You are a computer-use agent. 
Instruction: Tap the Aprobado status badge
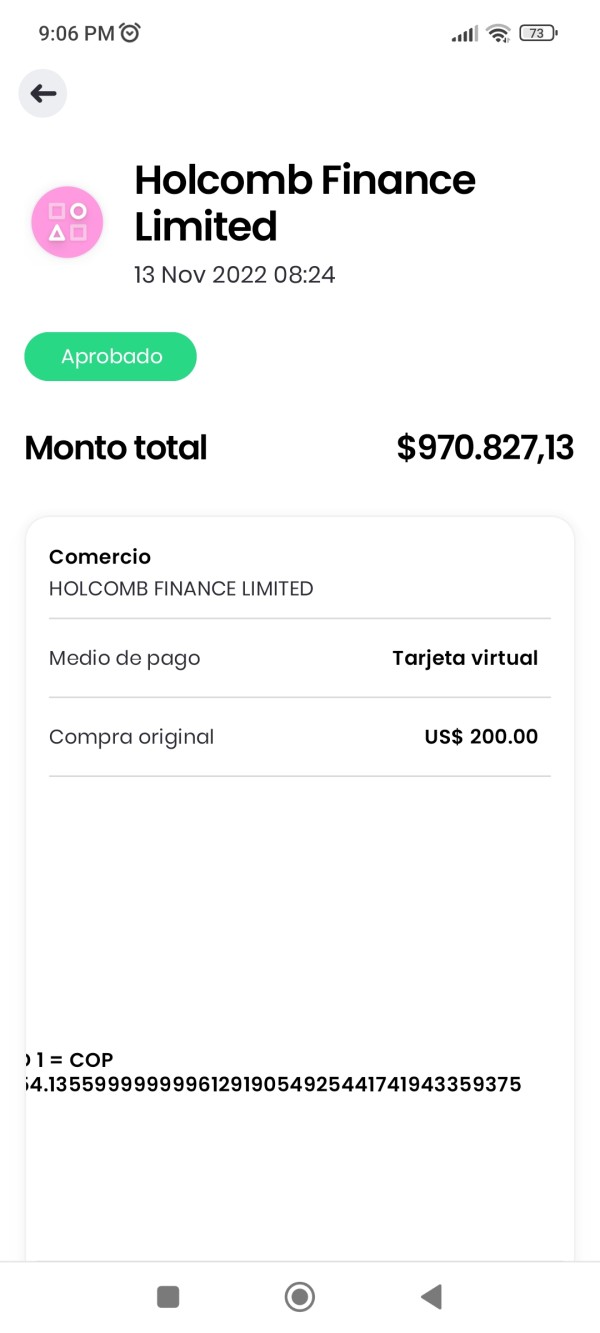coord(110,357)
